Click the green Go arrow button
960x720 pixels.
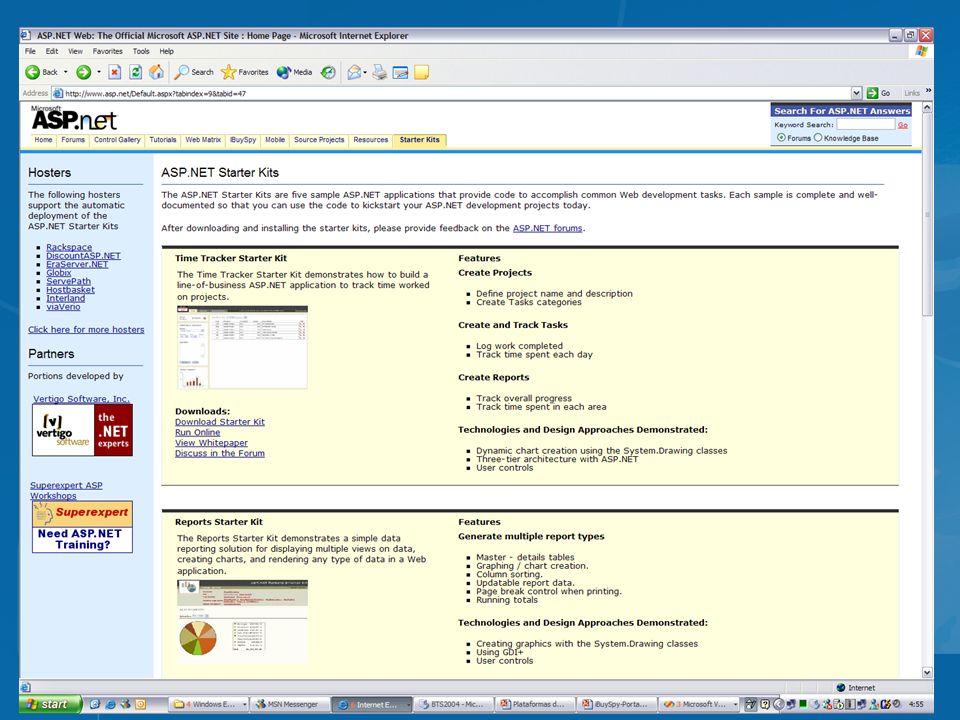(x=872, y=93)
